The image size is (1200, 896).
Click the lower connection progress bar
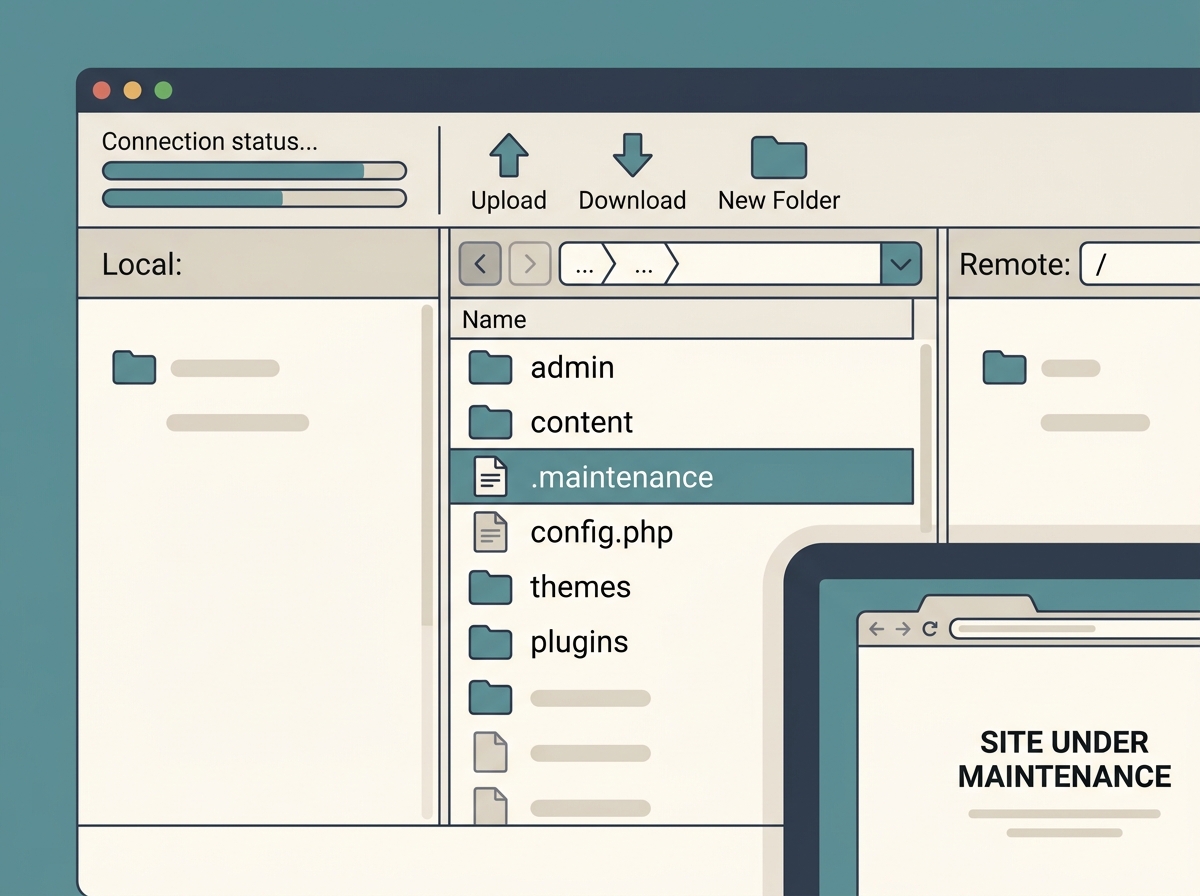(254, 198)
